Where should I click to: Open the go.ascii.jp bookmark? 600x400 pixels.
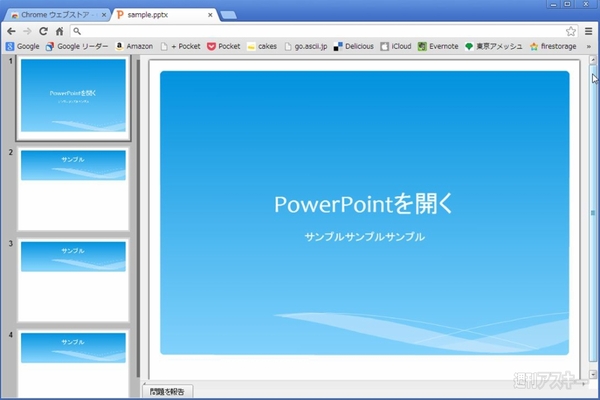coord(306,46)
